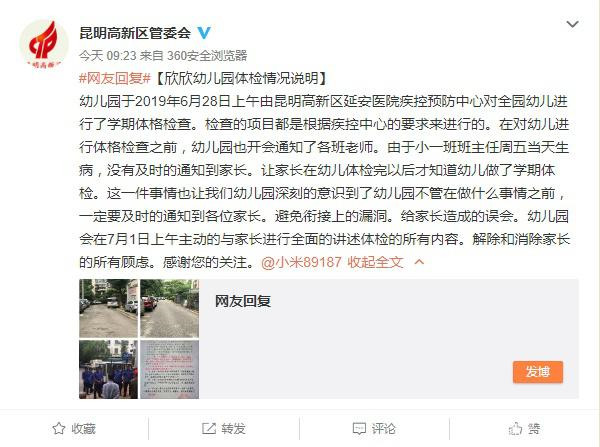The height and width of the screenshot is (447, 600).
Task: Click the blue verified badge icon
Action: point(204,33)
